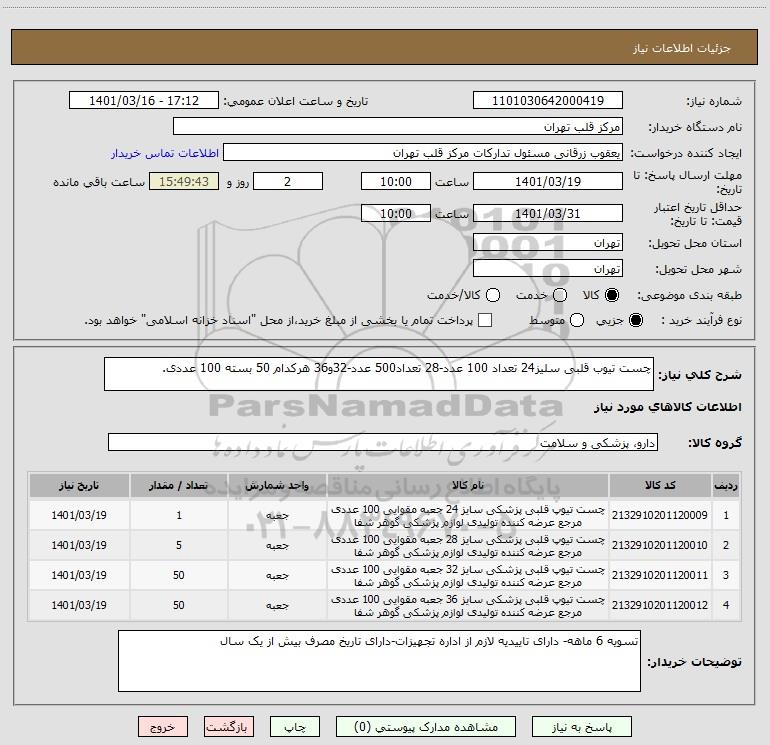770x745 pixels.
Task: Click the سایز 36 chest tube item name
Action: (468, 606)
